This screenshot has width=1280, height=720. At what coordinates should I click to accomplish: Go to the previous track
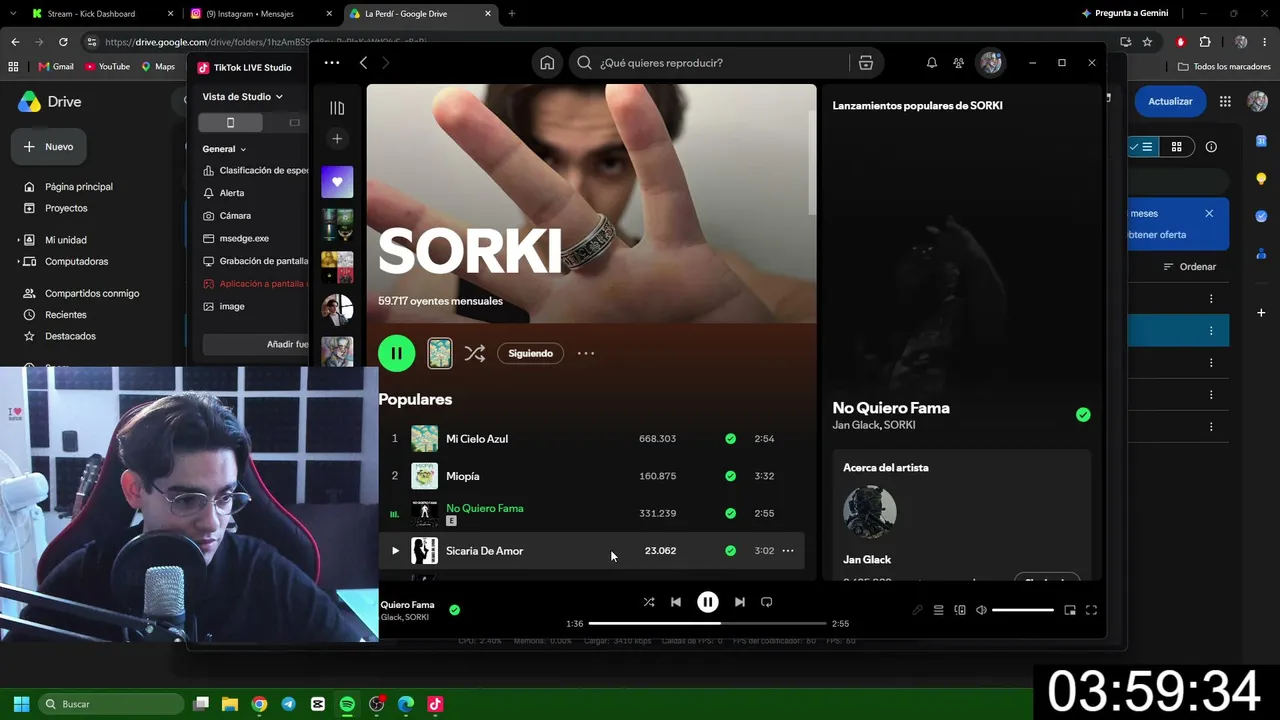(x=676, y=602)
